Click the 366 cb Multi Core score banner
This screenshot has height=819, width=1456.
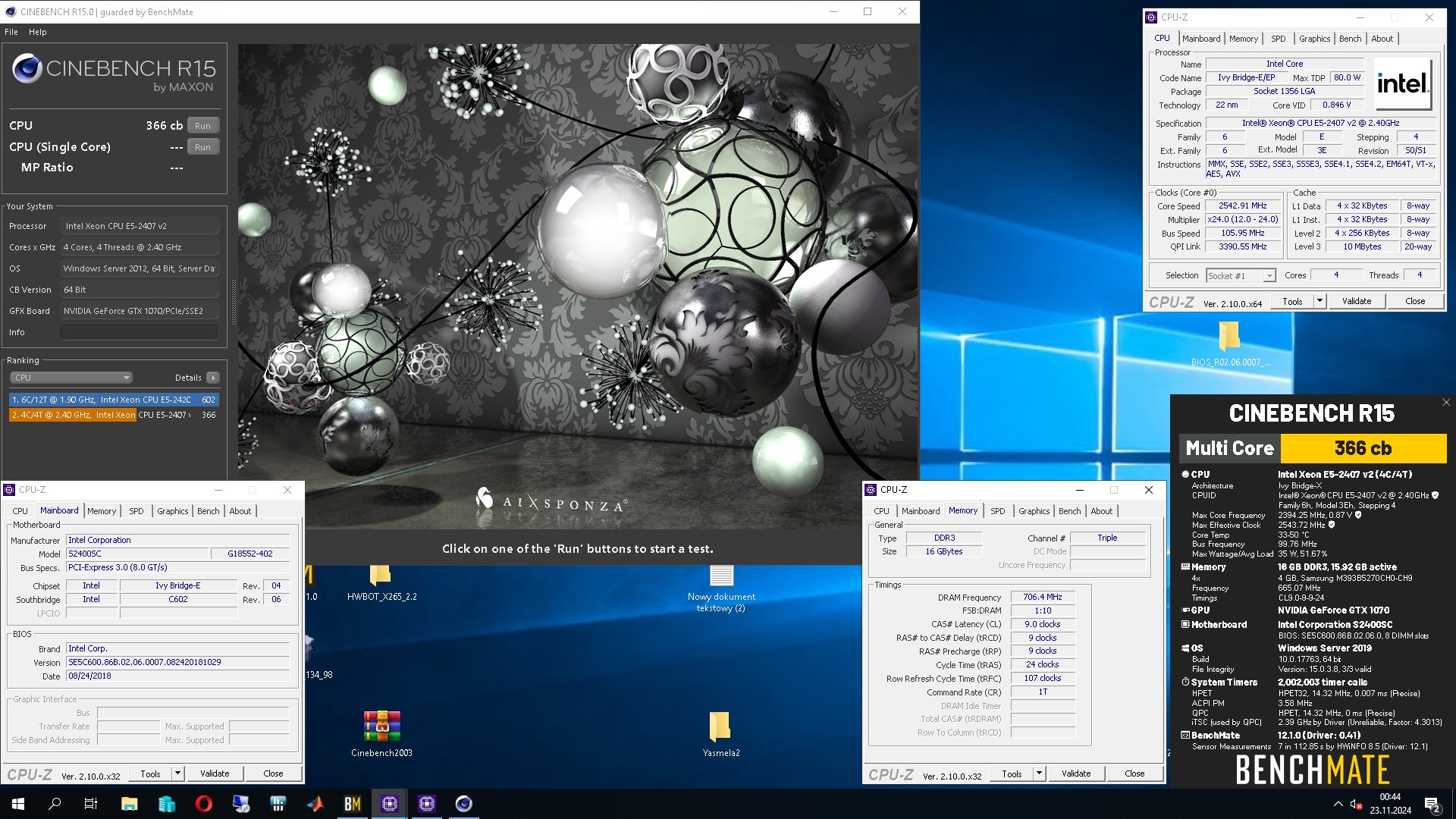[x=1363, y=448]
